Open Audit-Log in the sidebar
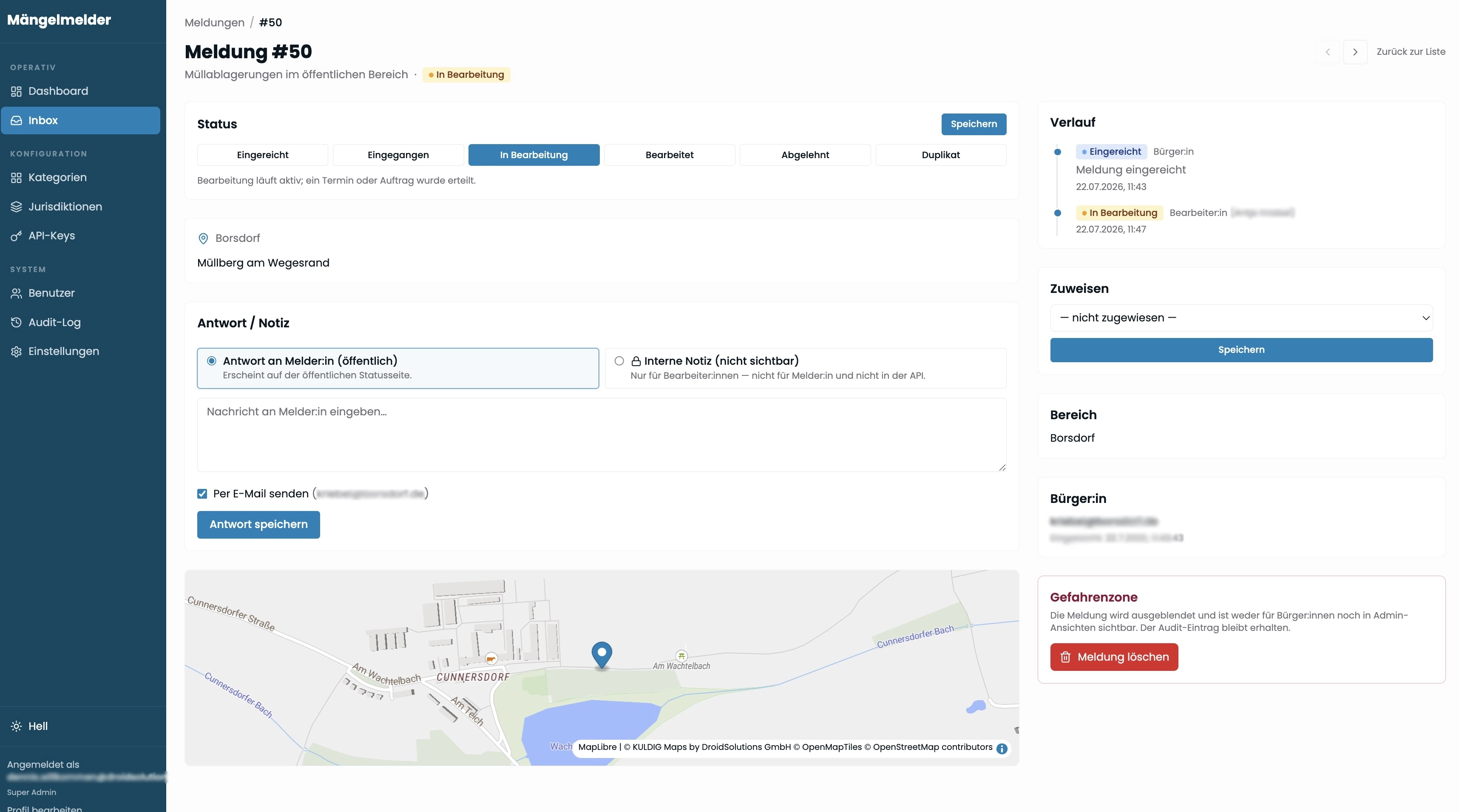The width and height of the screenshot is (1459, 812). point(80,322)
